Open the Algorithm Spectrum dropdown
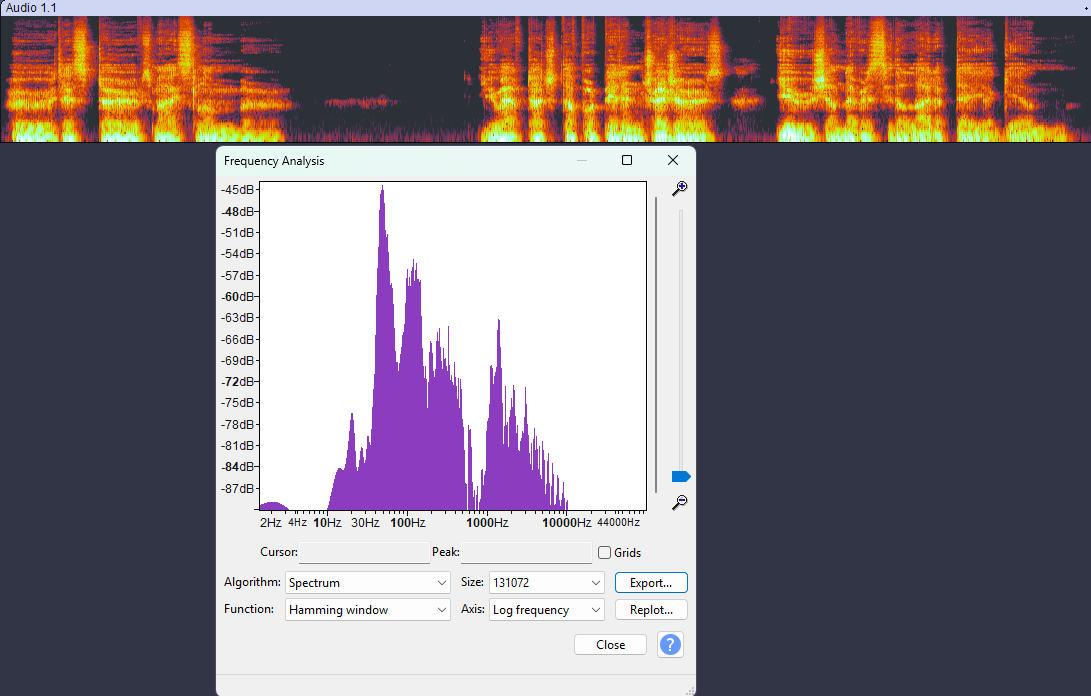 (x=367, y=583)
